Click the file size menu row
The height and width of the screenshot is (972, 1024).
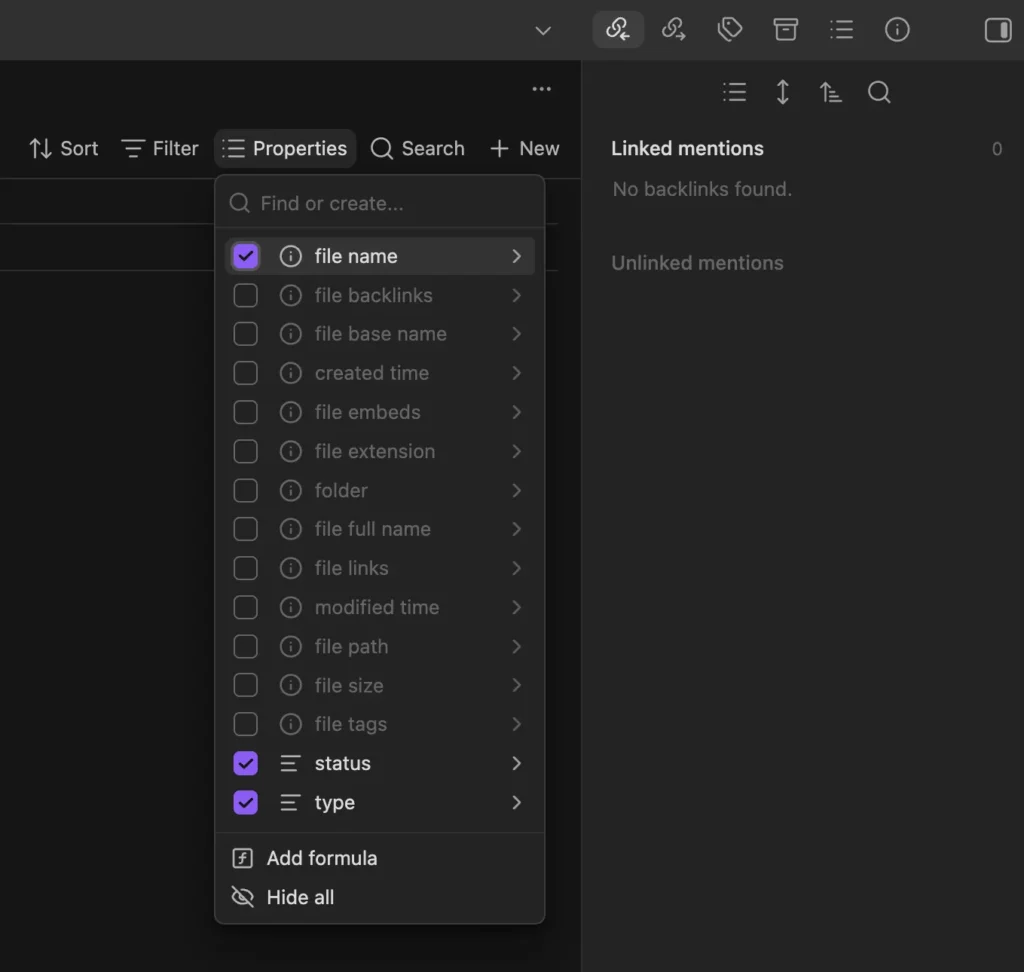[x=379, y=685]
